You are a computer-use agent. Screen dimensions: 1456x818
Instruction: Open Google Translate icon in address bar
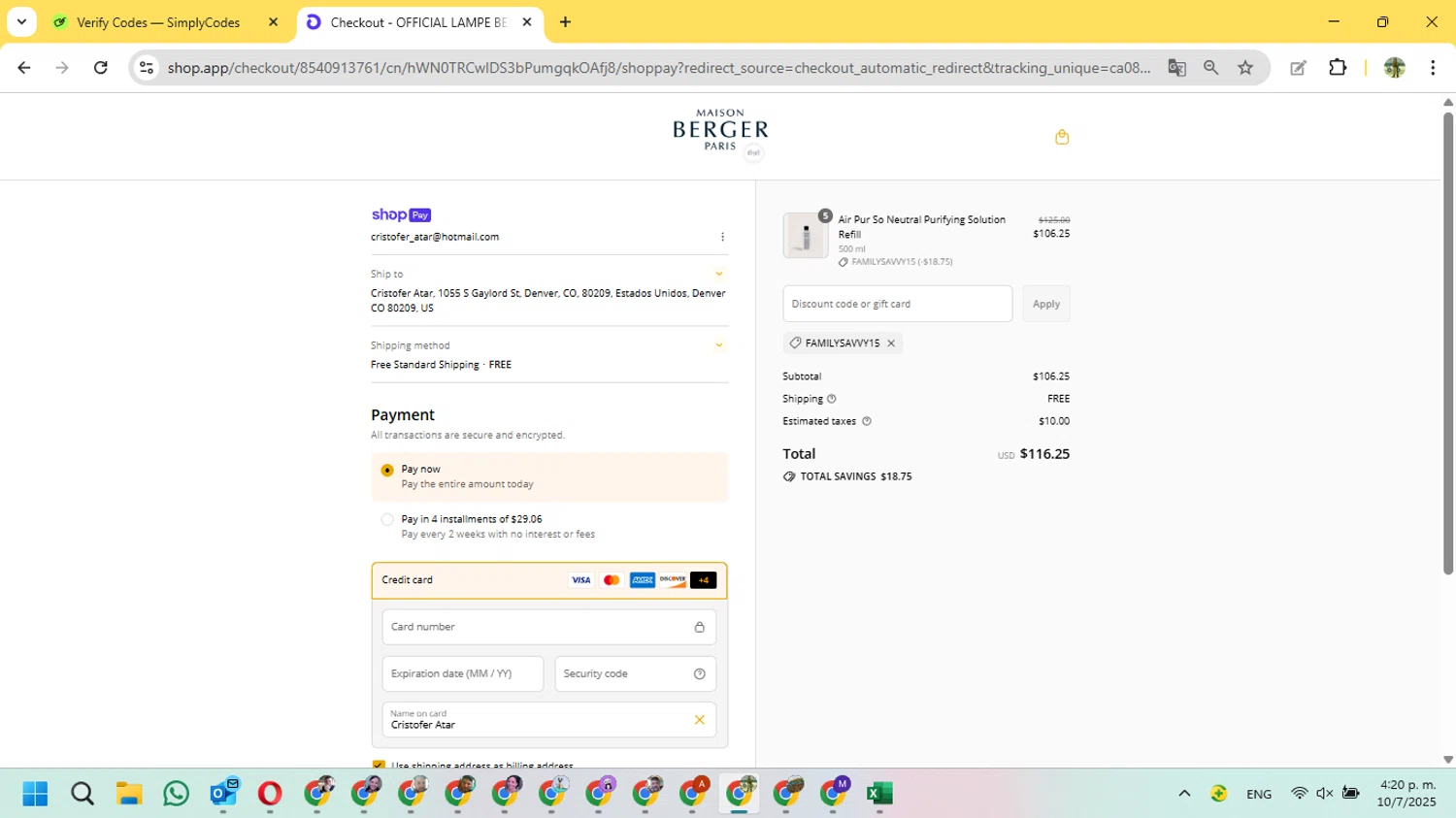click(1176, 68)
